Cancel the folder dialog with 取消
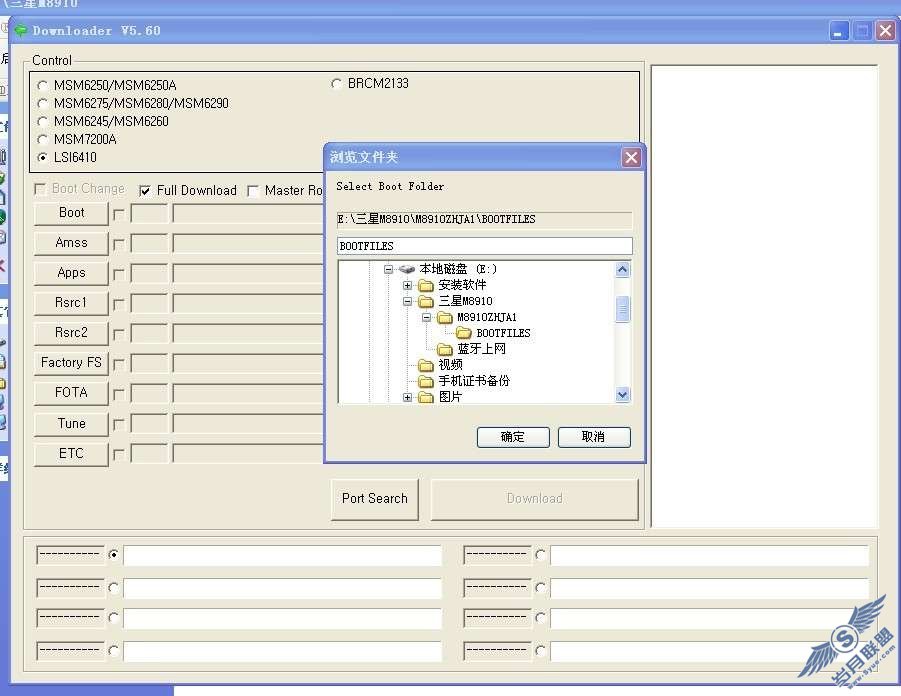Screen dimensions: 901x696 pos(594,437)
